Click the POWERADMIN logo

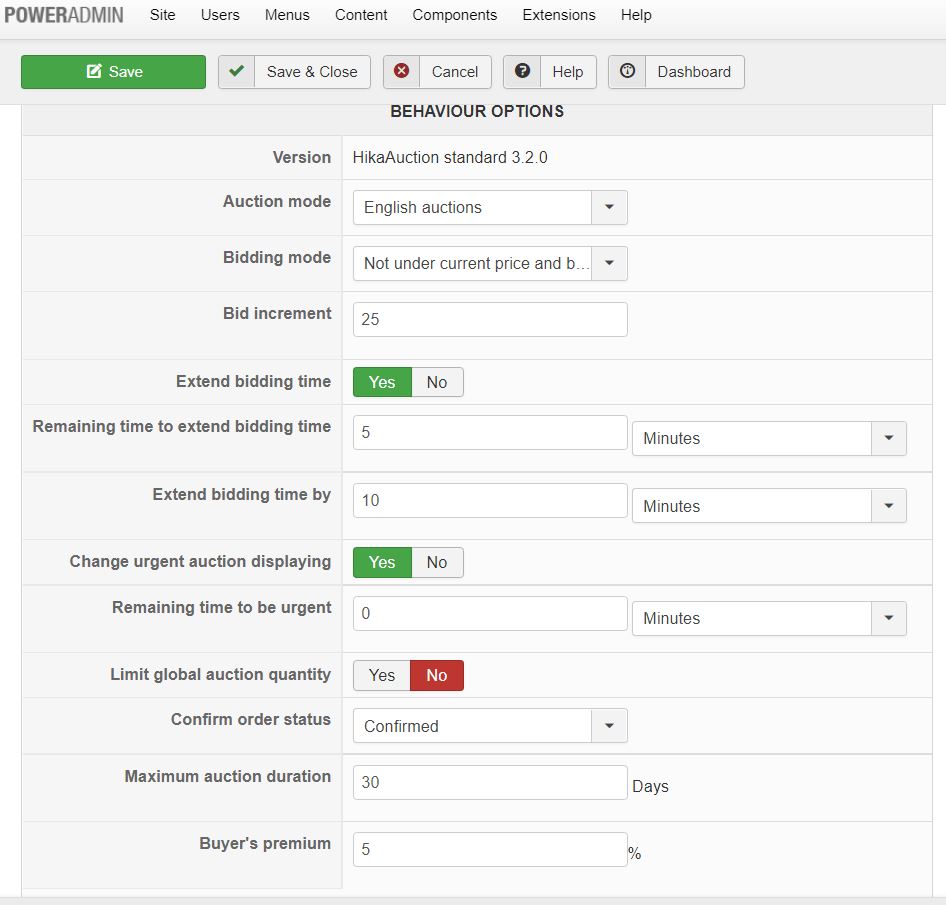tap(64, 15)
